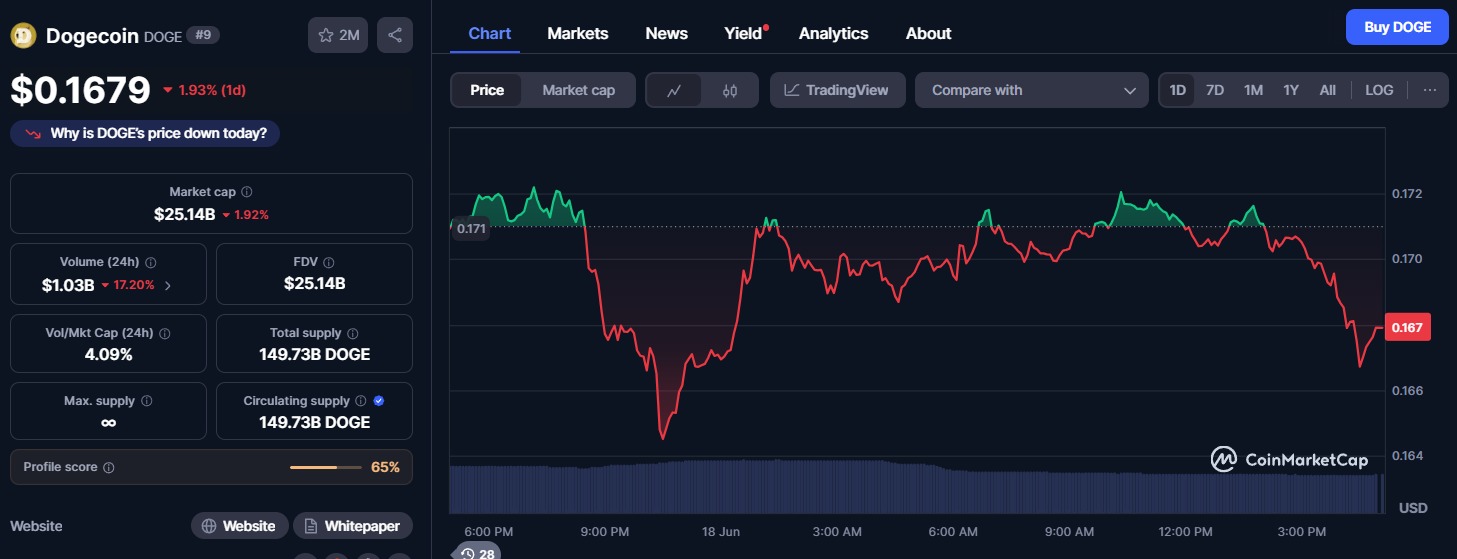Image resolution: width=1457 pixels, height=559 pixels.
Task: Open the Chart tab
Action: (490, 33)
